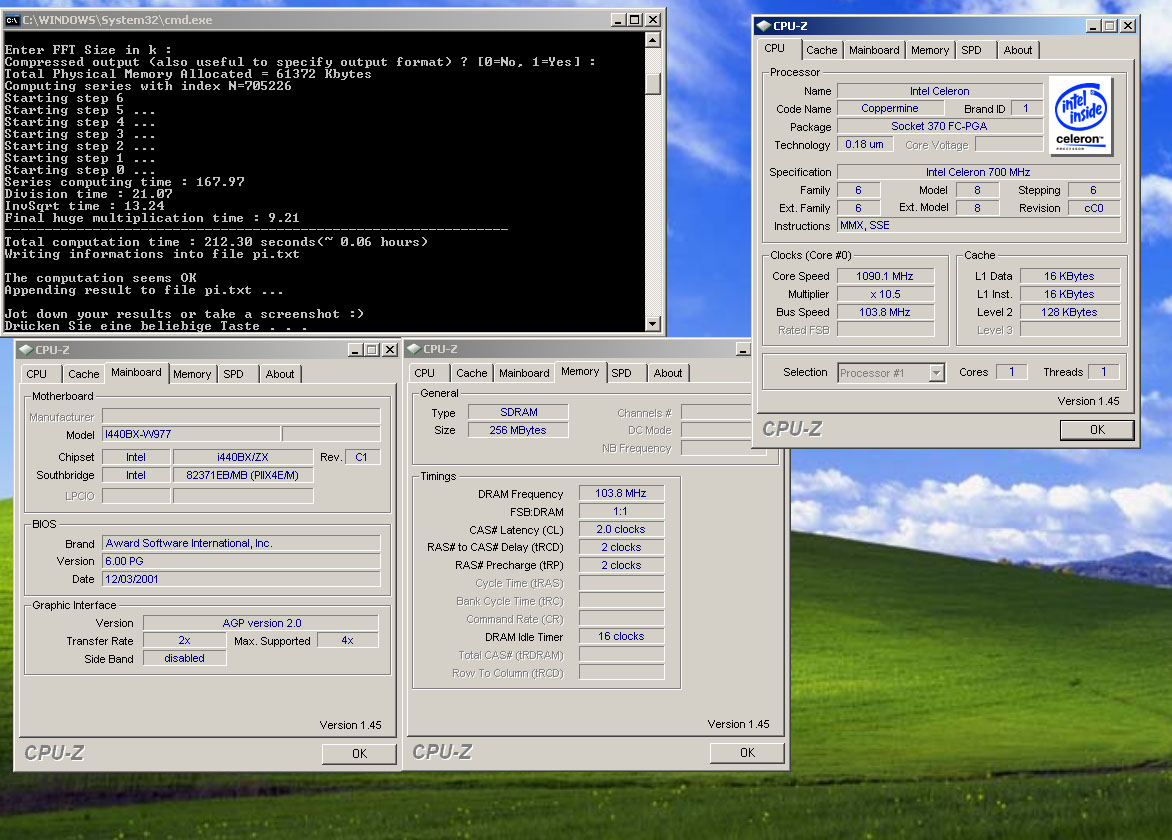The height and width of the screenshot is (840, 1172).
Task: Click the "Total computation time" line in cmd
Action: (x=216, y=241)
